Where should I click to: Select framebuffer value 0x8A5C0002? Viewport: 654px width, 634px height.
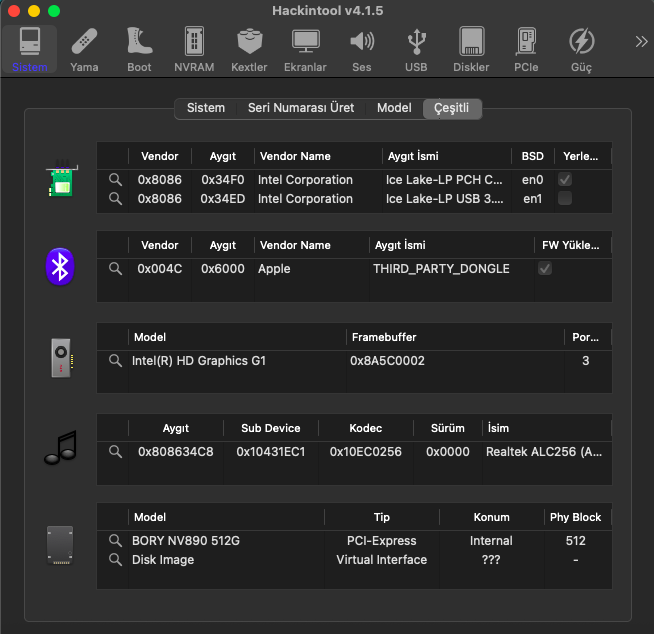387,360
